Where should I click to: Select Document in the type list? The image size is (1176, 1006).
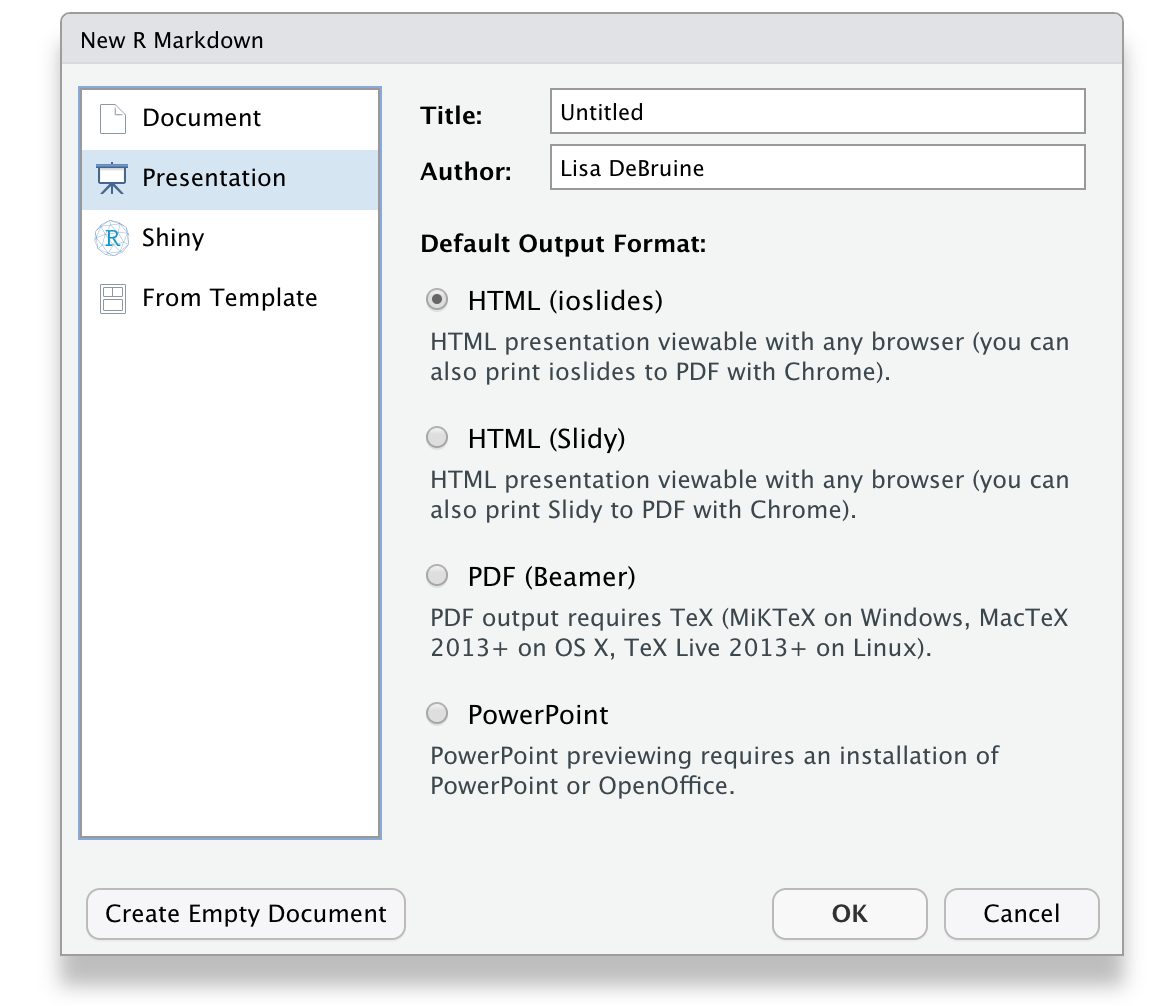(x=230, y=120)
